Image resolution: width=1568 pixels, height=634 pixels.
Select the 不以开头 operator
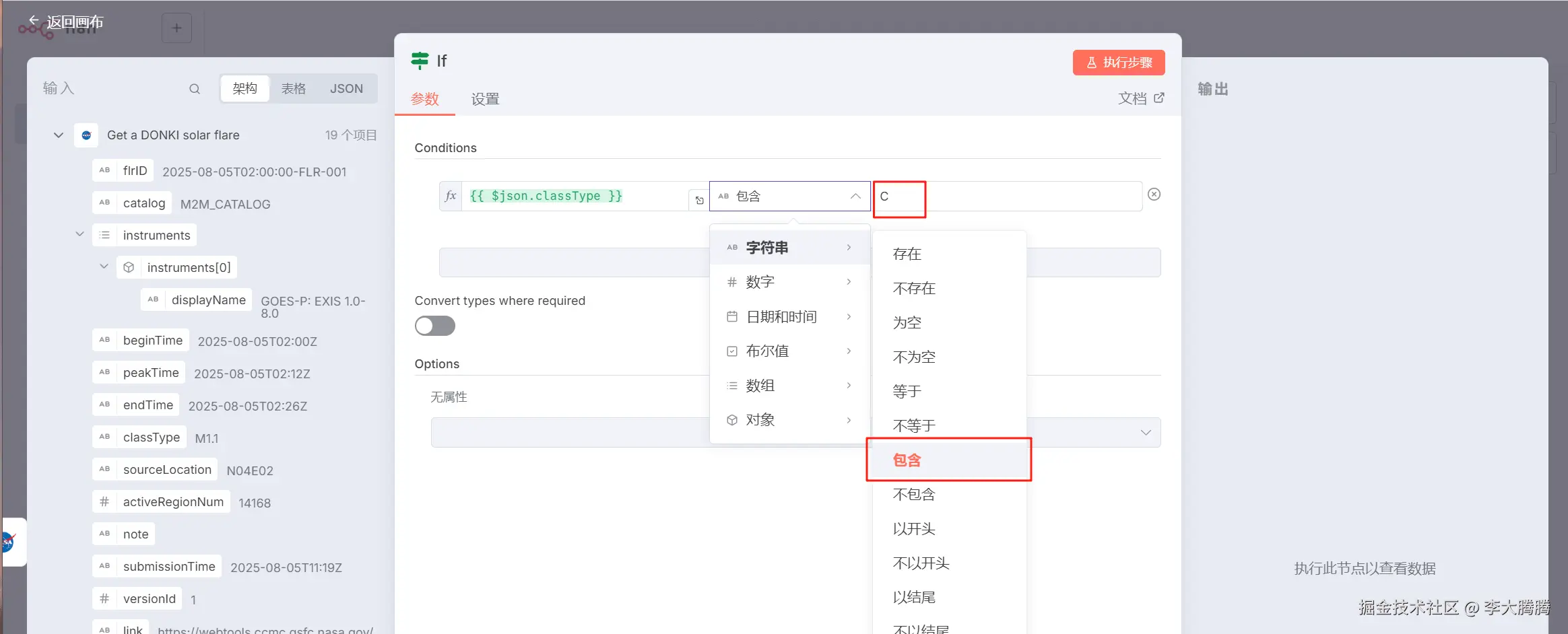coord(949,563)
